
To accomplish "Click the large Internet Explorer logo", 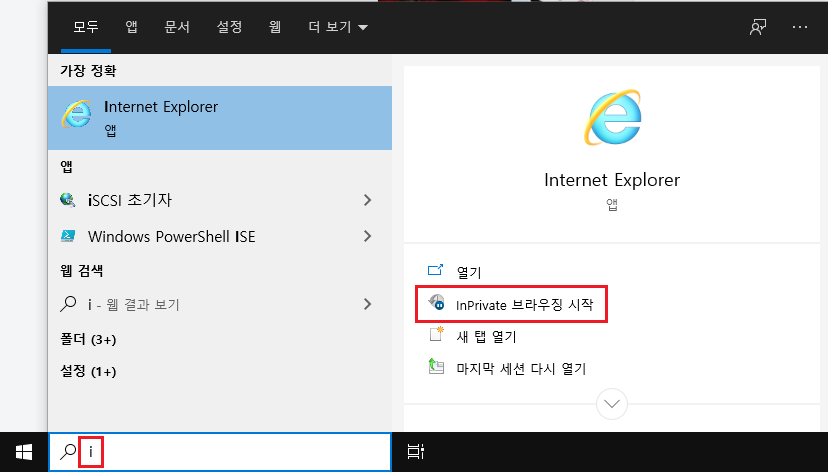I will pos(612,117).
